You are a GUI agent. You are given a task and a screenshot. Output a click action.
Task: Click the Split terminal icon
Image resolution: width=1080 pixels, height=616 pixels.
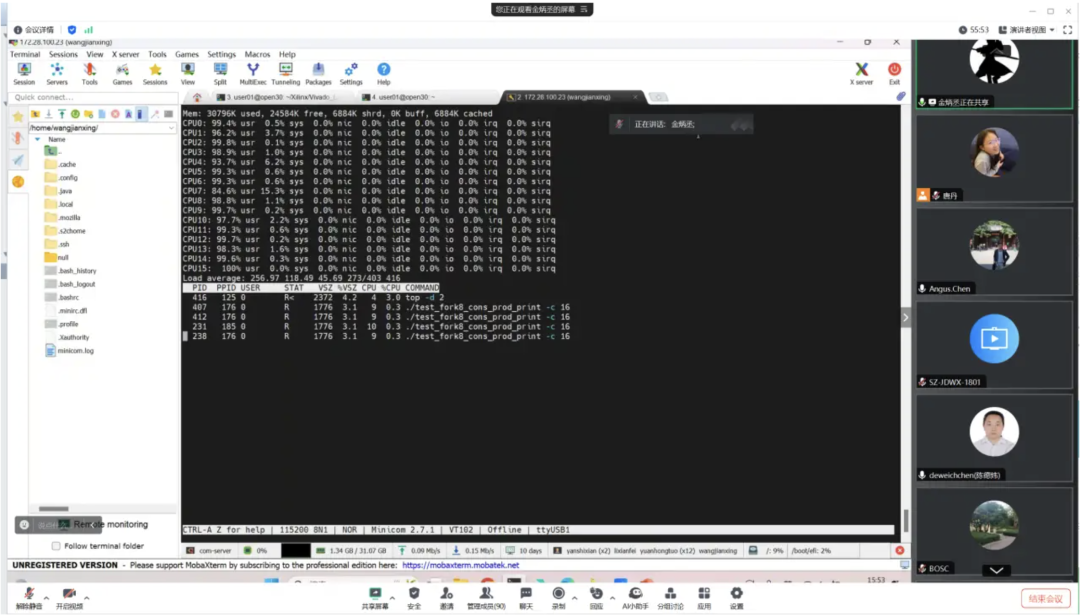coord(220,74)
